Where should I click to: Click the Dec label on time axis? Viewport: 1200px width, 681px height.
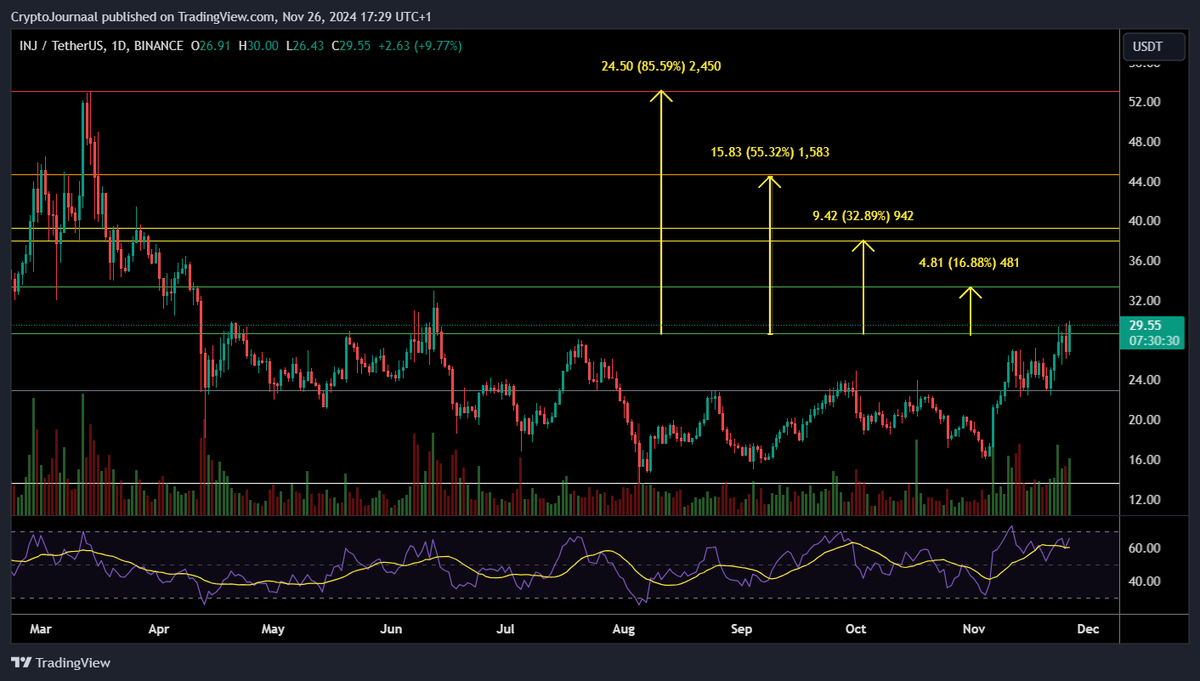click(x=1088, y=630)
